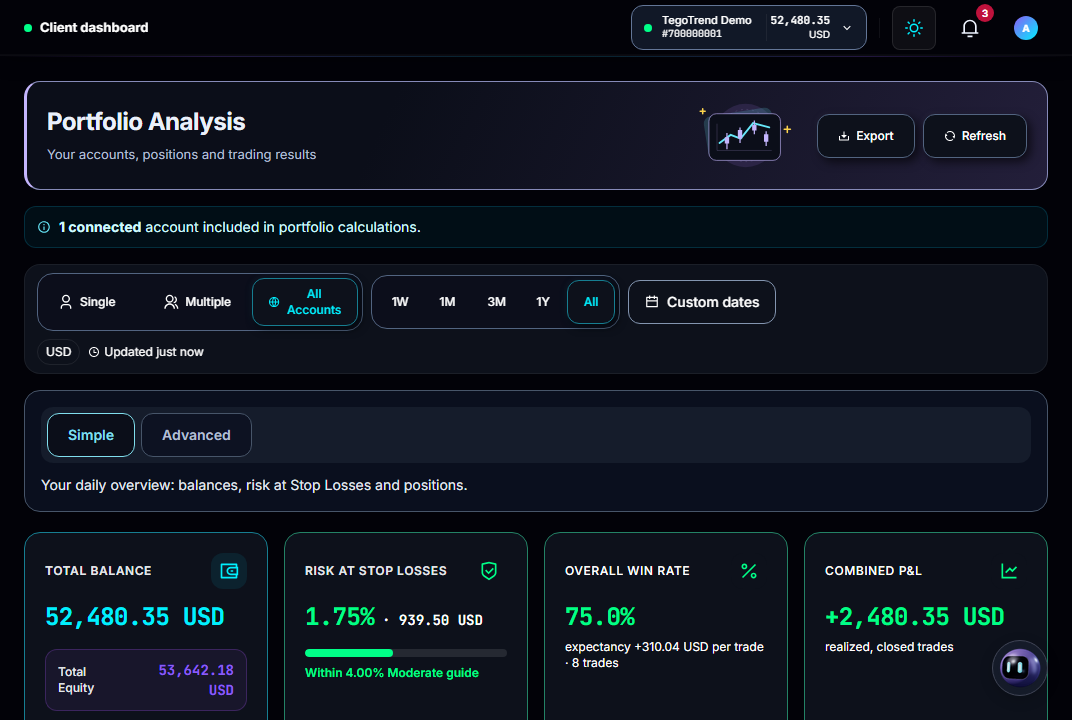This screenshot has width=1072, height=720.
Task: Click 'Within 4.00% Moderate guide' text
Action: (392, 673)
